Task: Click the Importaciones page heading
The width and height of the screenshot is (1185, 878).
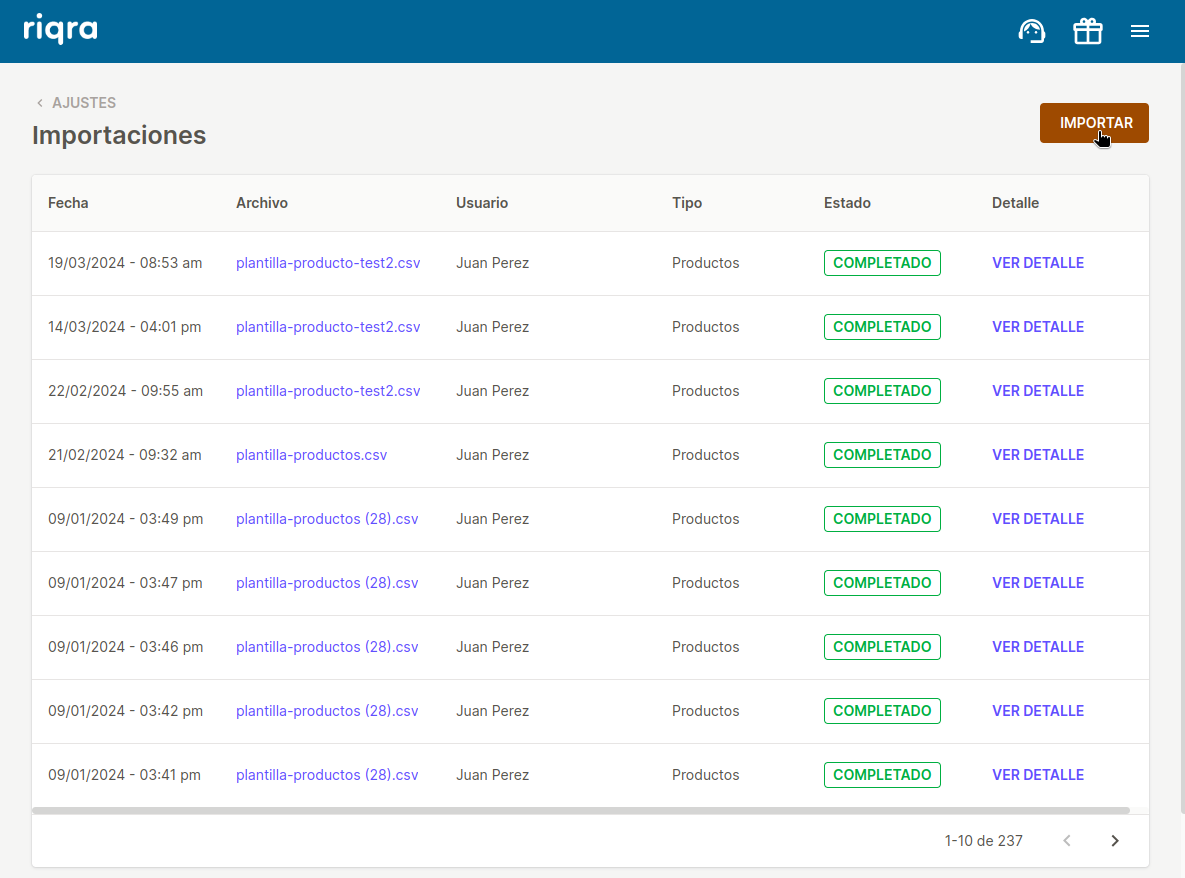Action: [119, 135]
